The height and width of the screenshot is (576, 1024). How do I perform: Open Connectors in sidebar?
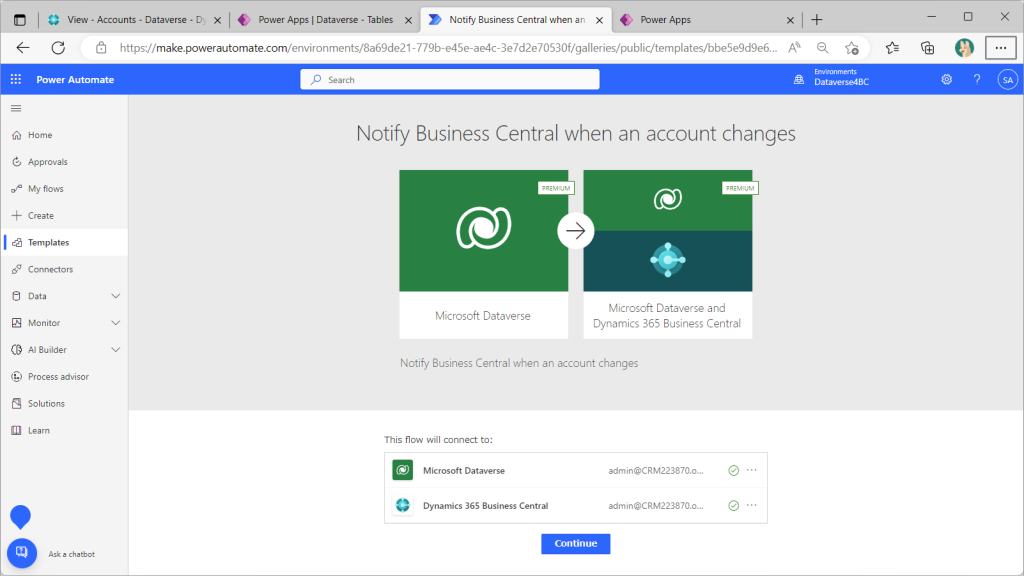(x=64, y=269)
